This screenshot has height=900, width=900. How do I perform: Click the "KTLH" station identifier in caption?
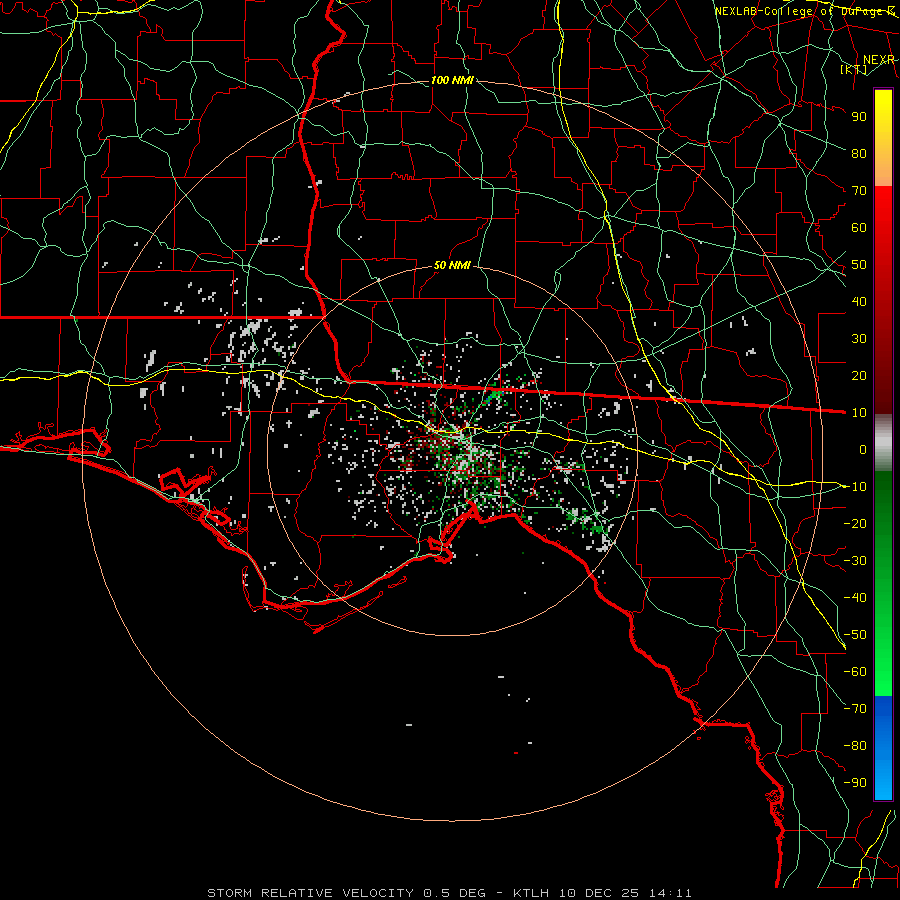[531, 893]
